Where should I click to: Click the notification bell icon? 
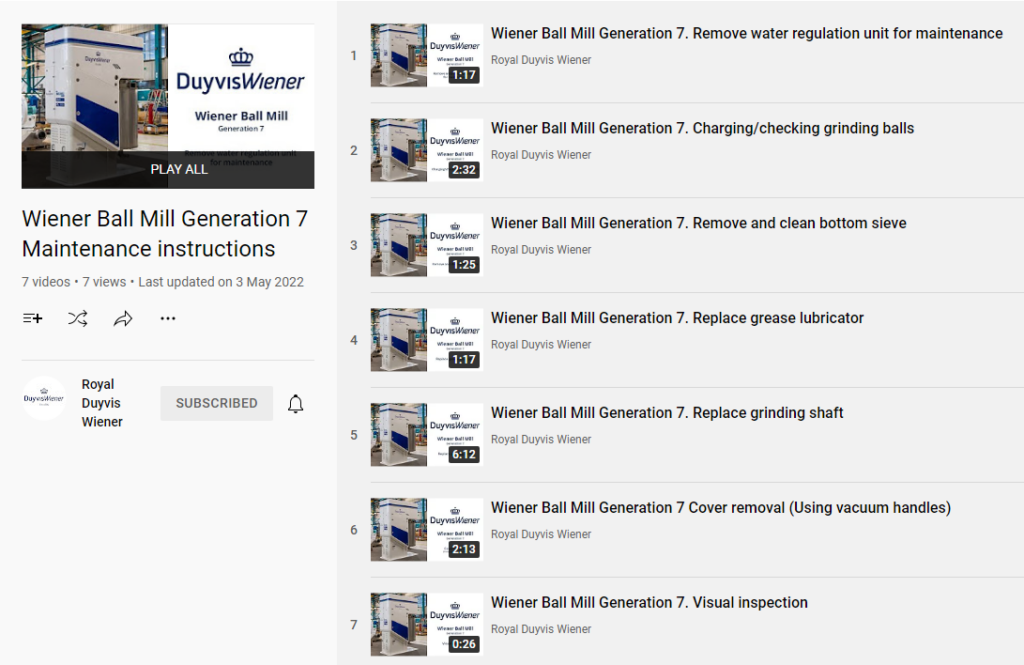296,404
